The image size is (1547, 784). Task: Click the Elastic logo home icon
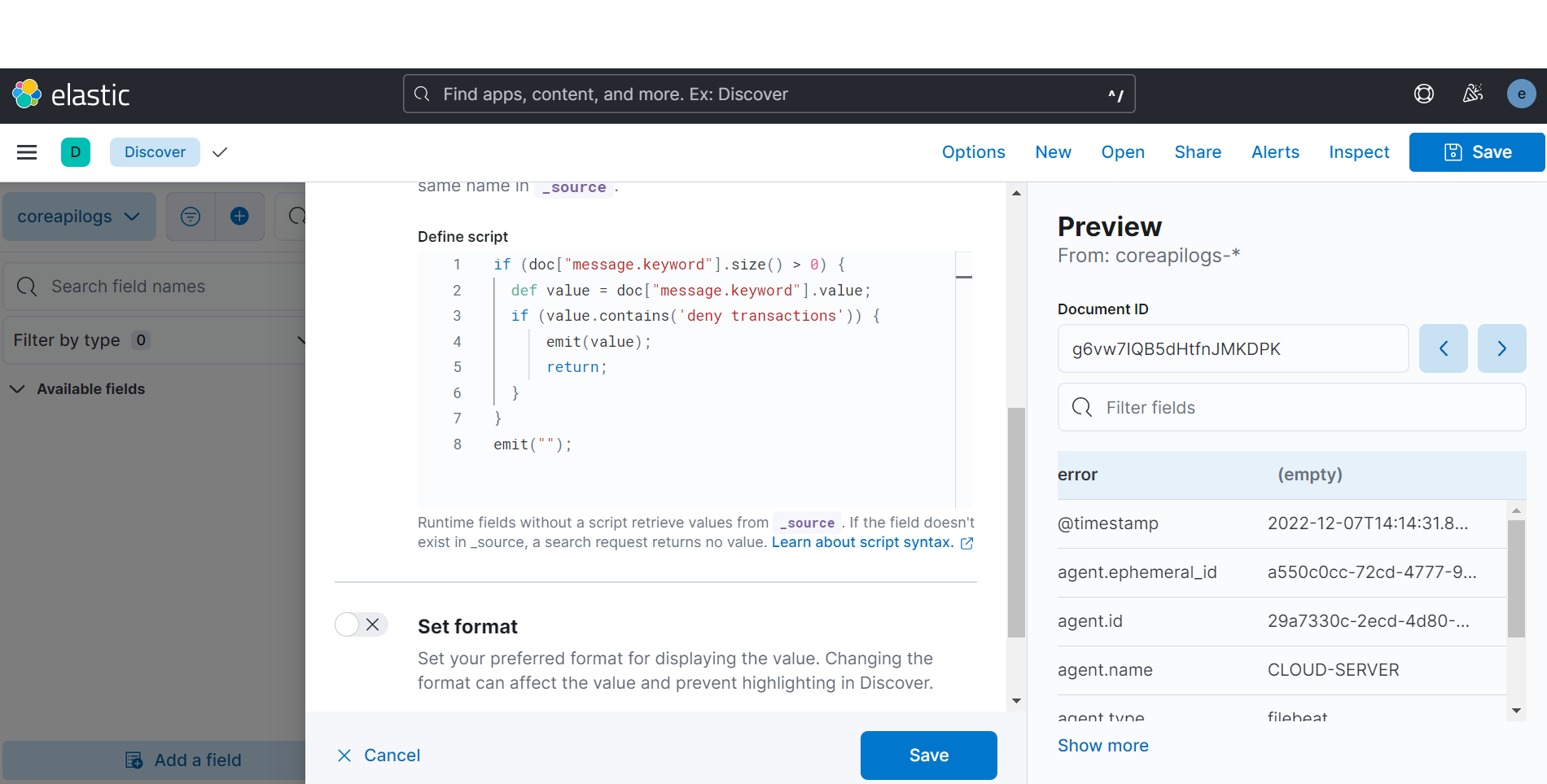27,94
